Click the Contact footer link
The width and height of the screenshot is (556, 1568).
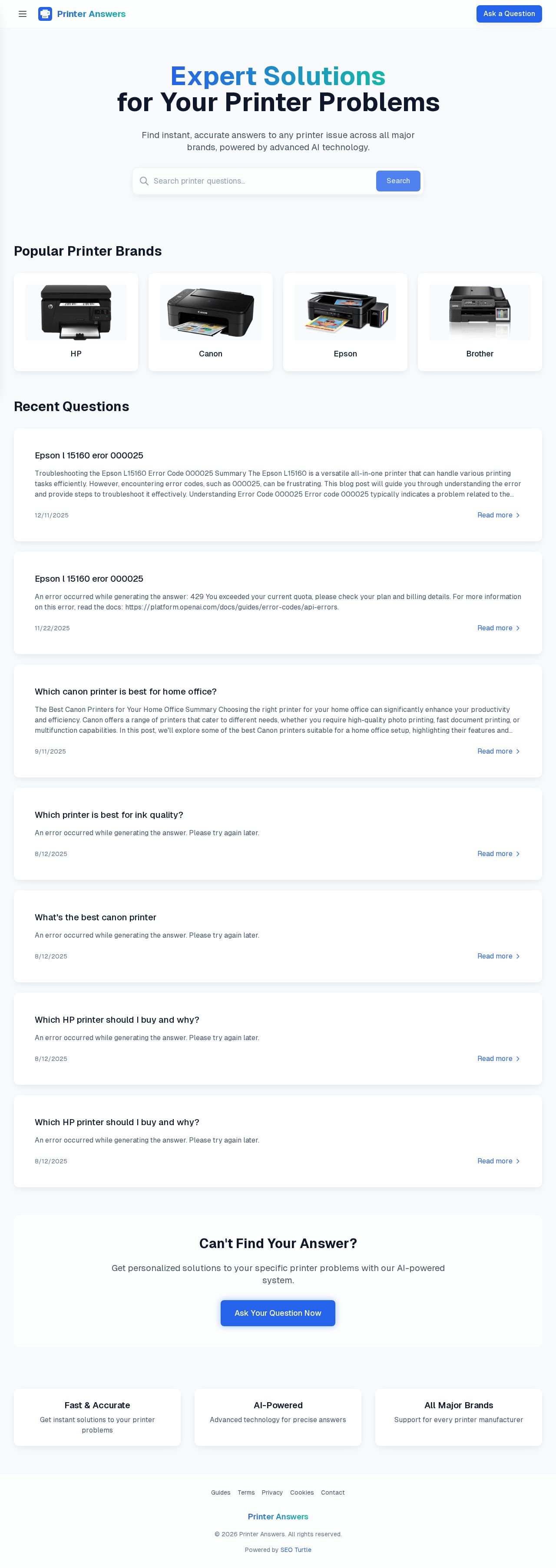(332, 1492)
